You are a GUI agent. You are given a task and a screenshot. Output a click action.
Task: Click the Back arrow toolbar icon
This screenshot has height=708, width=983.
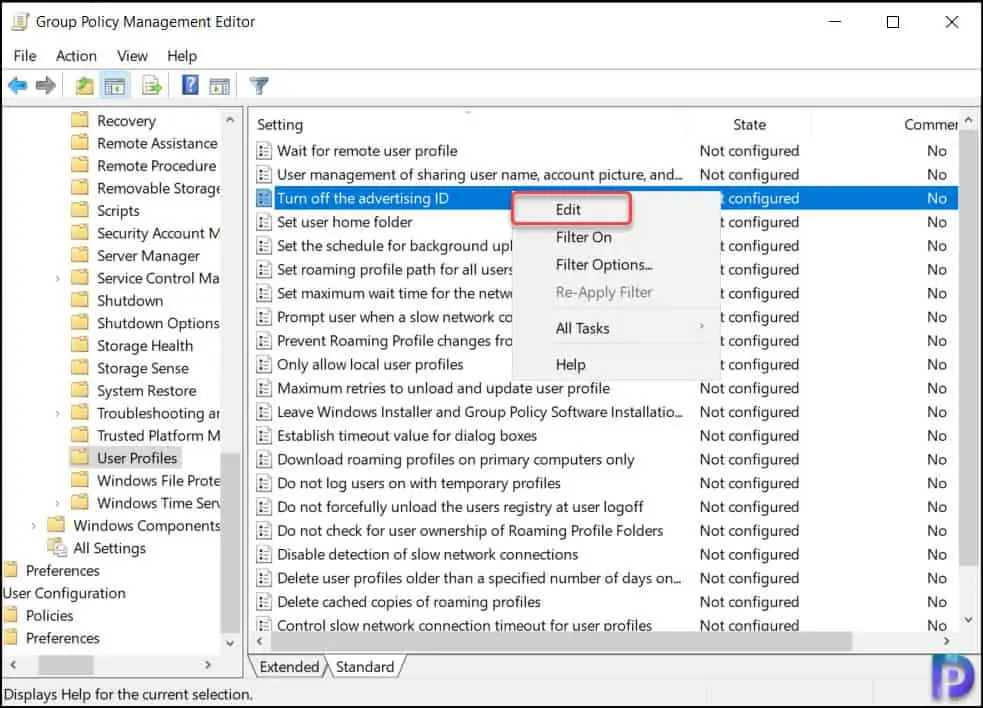tap(18, 85)
